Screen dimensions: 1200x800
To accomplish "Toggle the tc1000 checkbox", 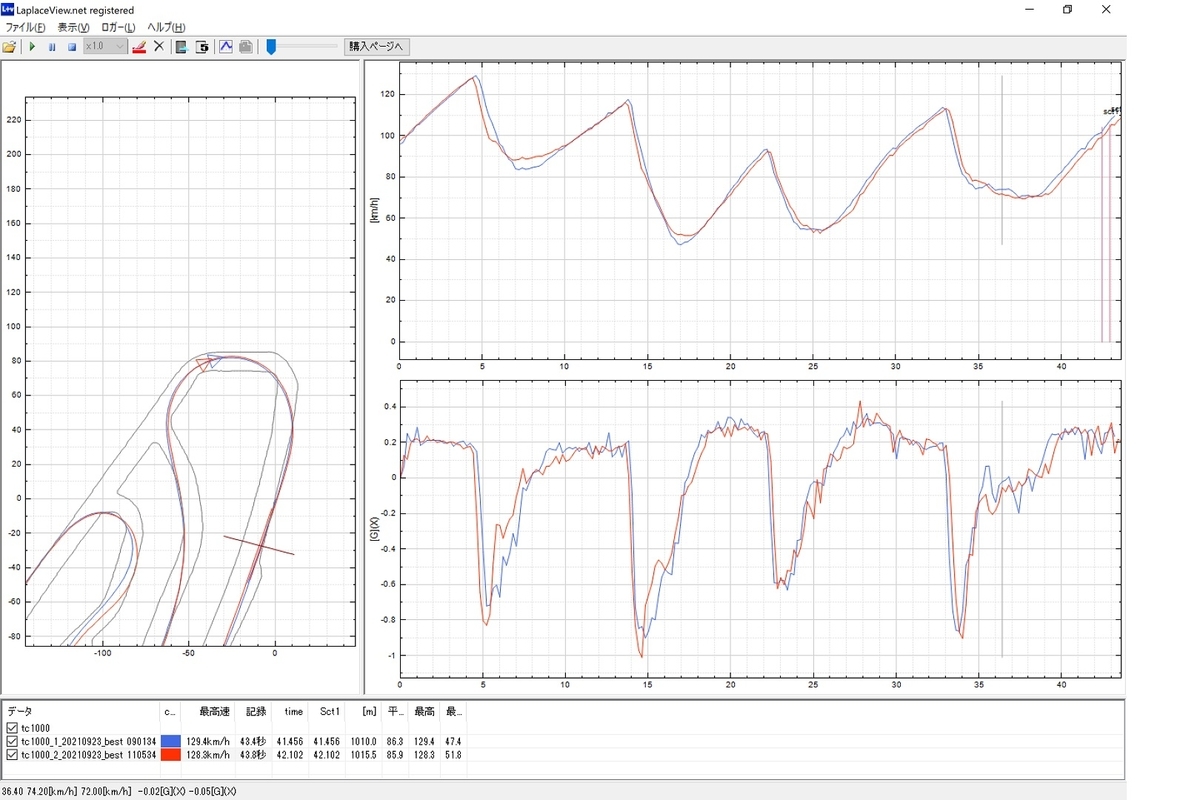I will 12,728.
